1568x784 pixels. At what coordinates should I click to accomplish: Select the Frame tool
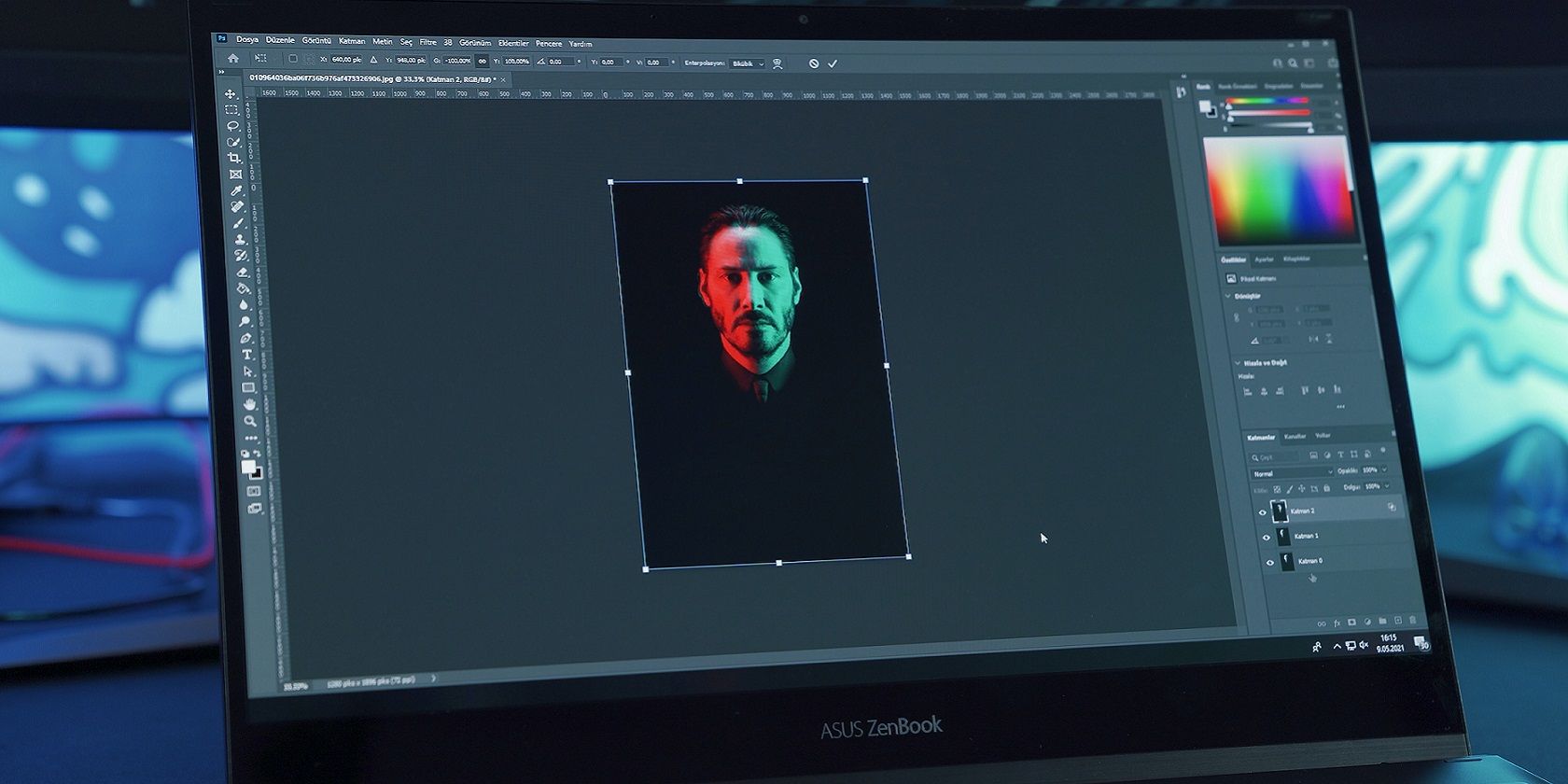click(x=235, y=175)
